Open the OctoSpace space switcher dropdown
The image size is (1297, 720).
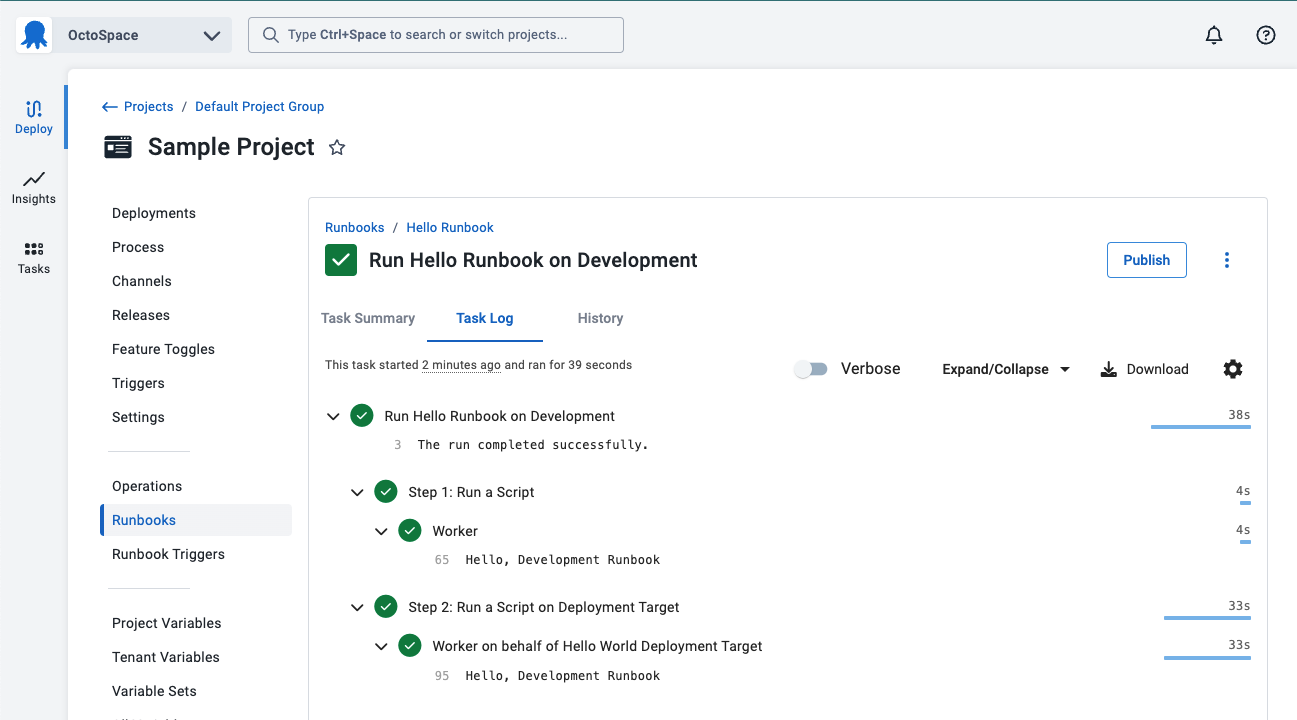point(142,35)
